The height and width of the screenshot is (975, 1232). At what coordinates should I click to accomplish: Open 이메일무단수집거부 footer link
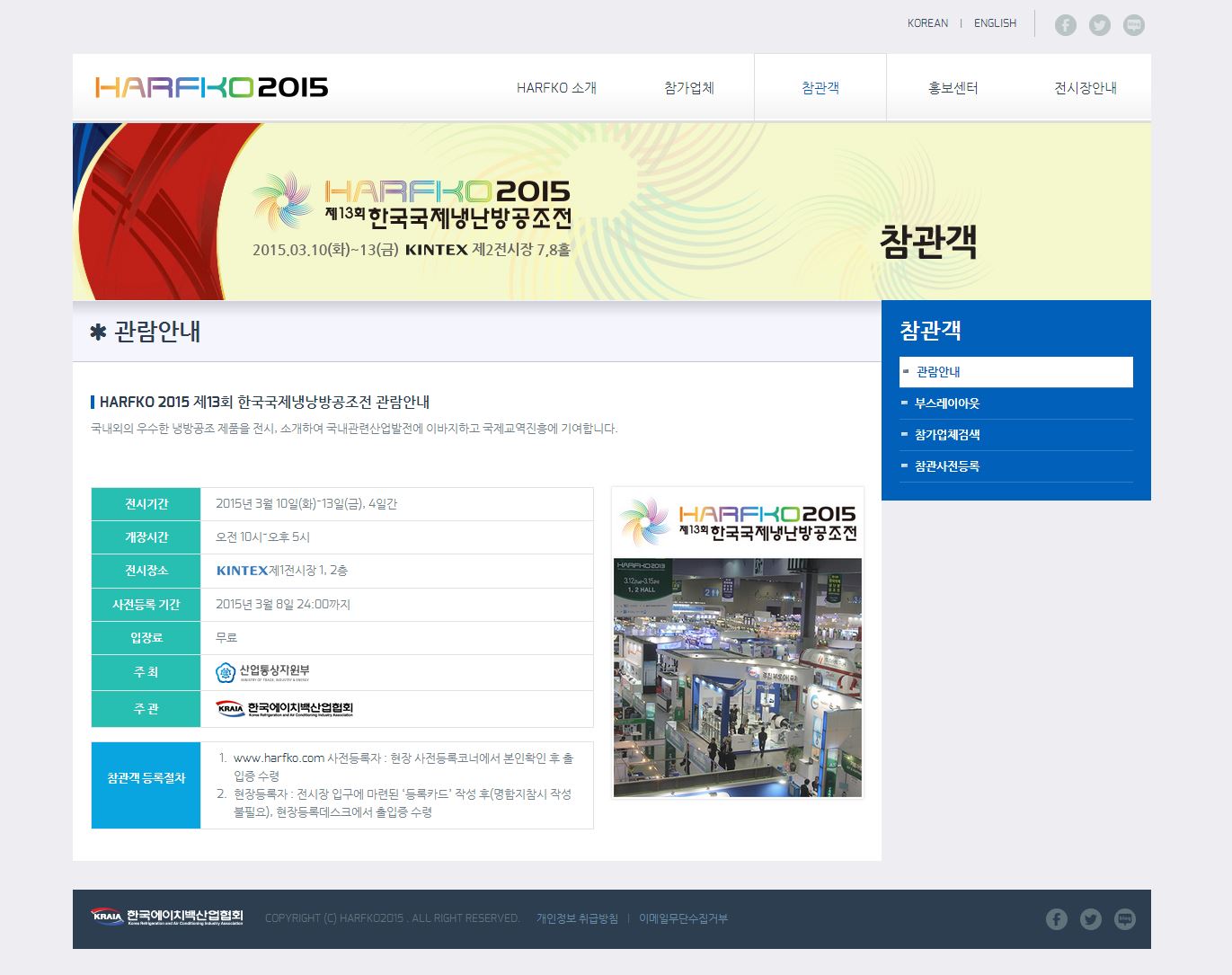(x=683, y=918)
